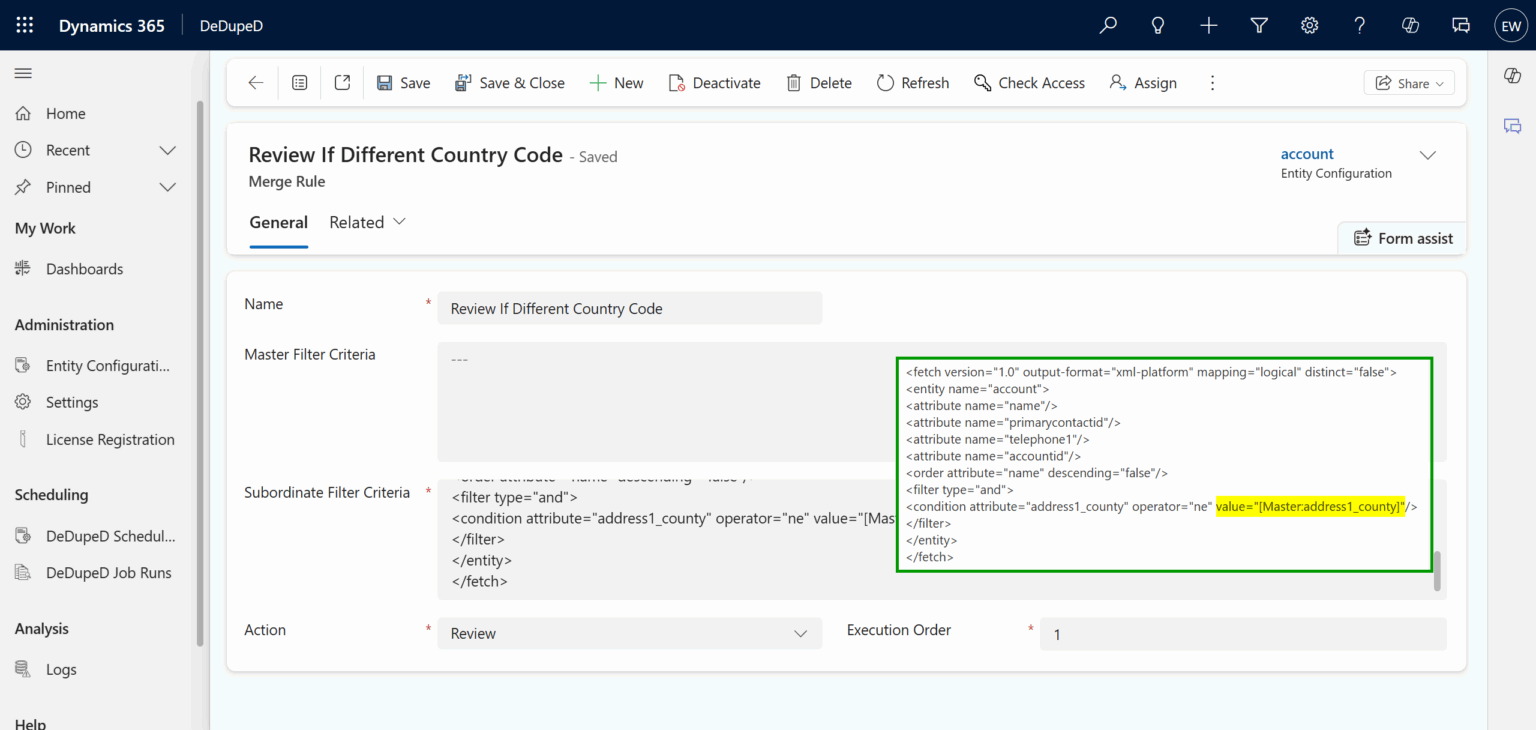
Task: Switch to the General tab
Action: point(278,222)
